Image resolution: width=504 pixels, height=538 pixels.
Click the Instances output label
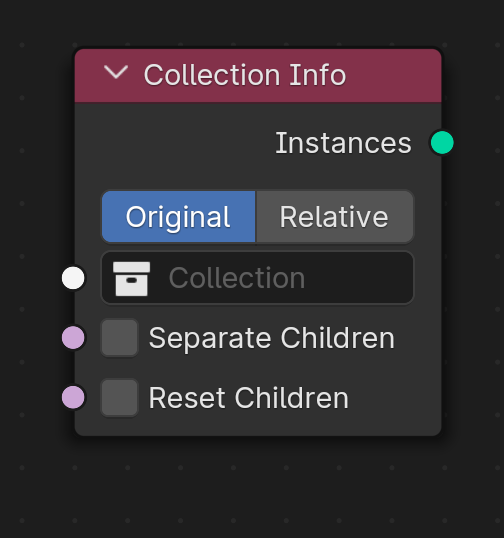(x=343, y=143)
